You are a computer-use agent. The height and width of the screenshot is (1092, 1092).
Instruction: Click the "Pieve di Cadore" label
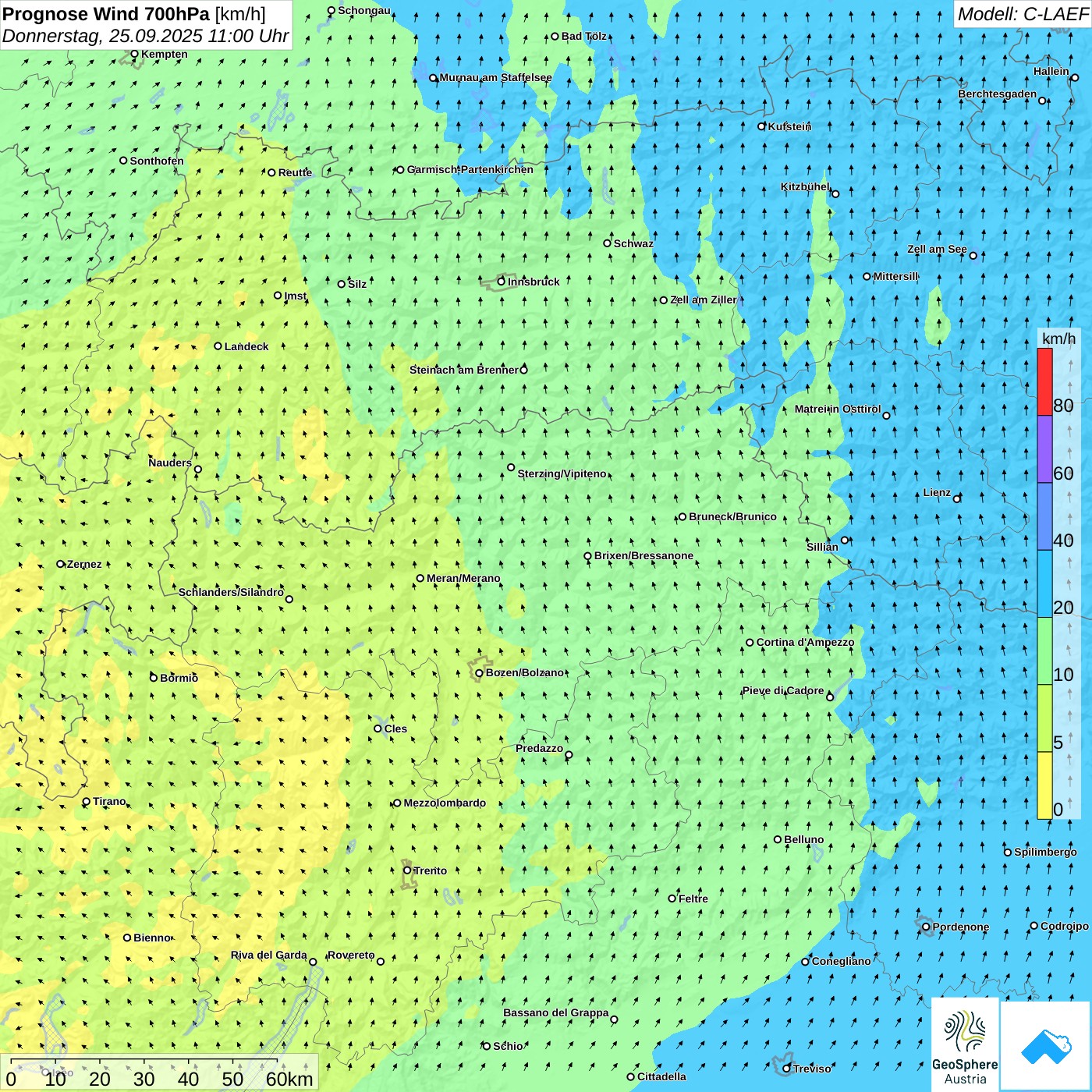pos(783,690)
